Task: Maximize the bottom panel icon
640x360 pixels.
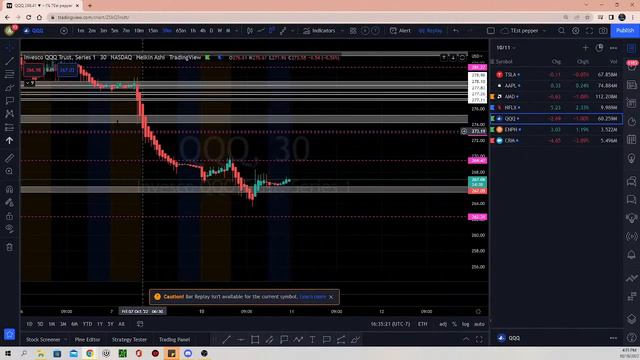Action: (479, 339)
